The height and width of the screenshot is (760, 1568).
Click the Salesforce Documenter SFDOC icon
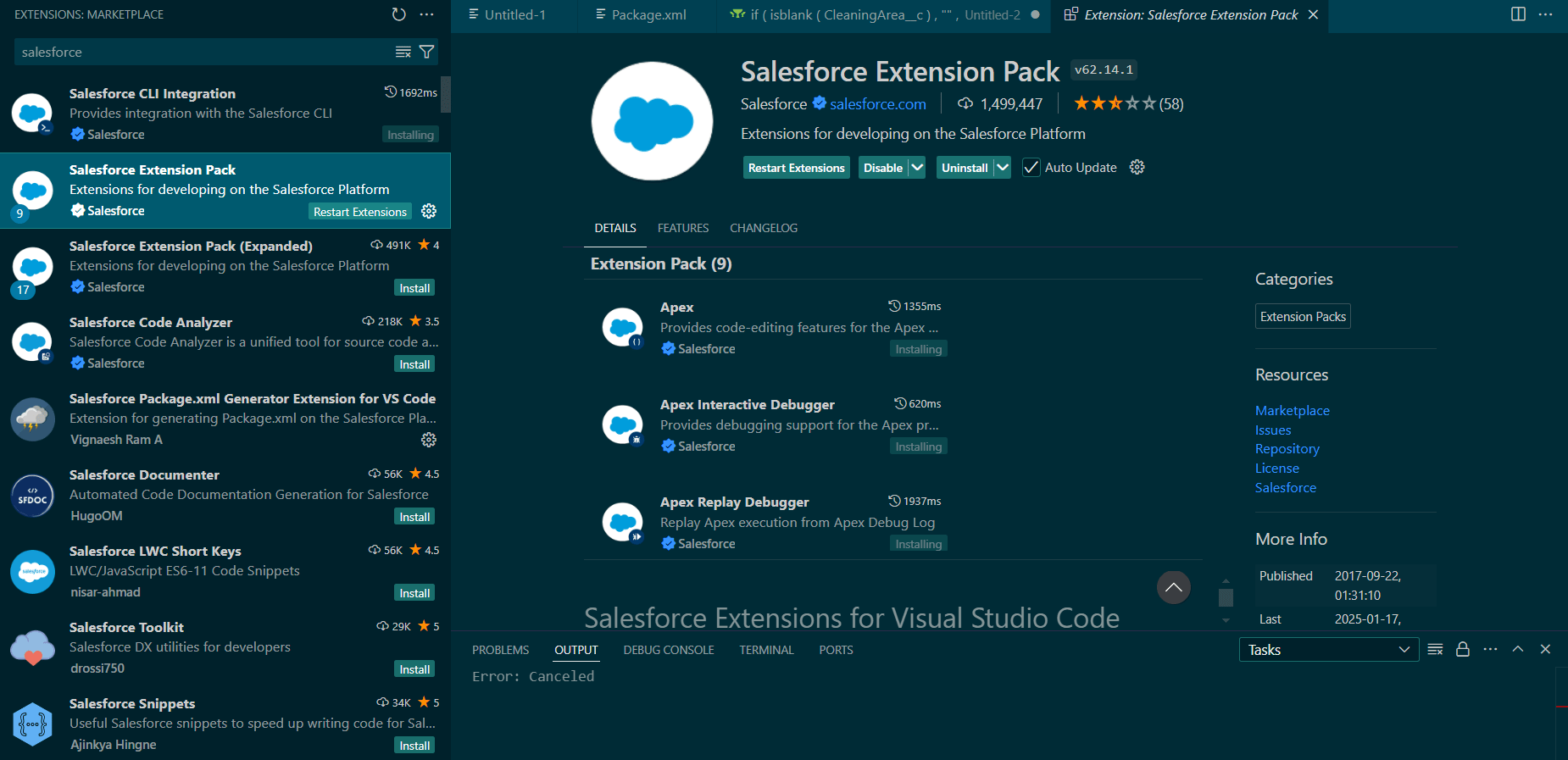click(x=33, y=496)
